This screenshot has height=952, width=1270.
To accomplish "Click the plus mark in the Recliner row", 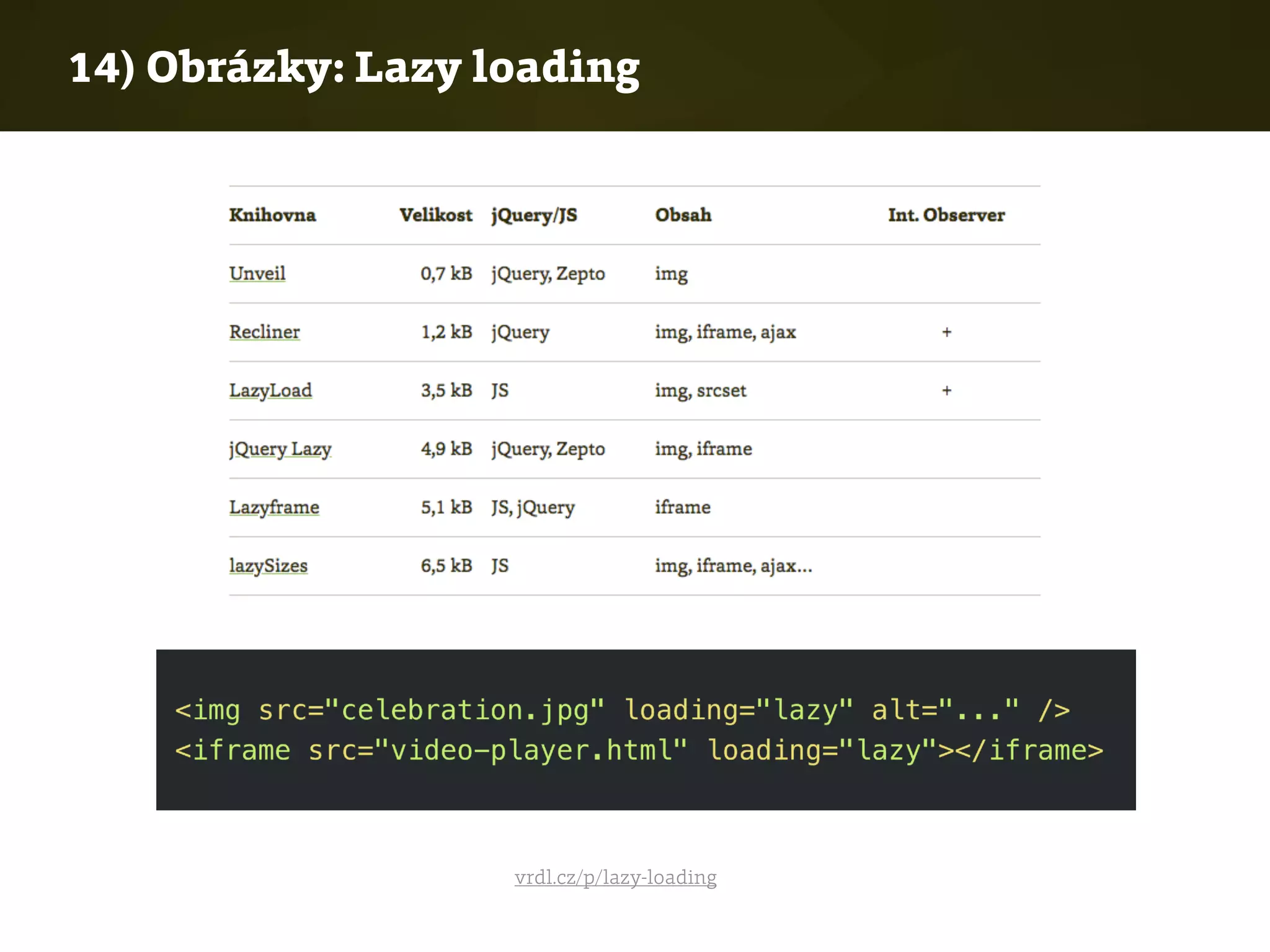I will [x=947, y=332].
